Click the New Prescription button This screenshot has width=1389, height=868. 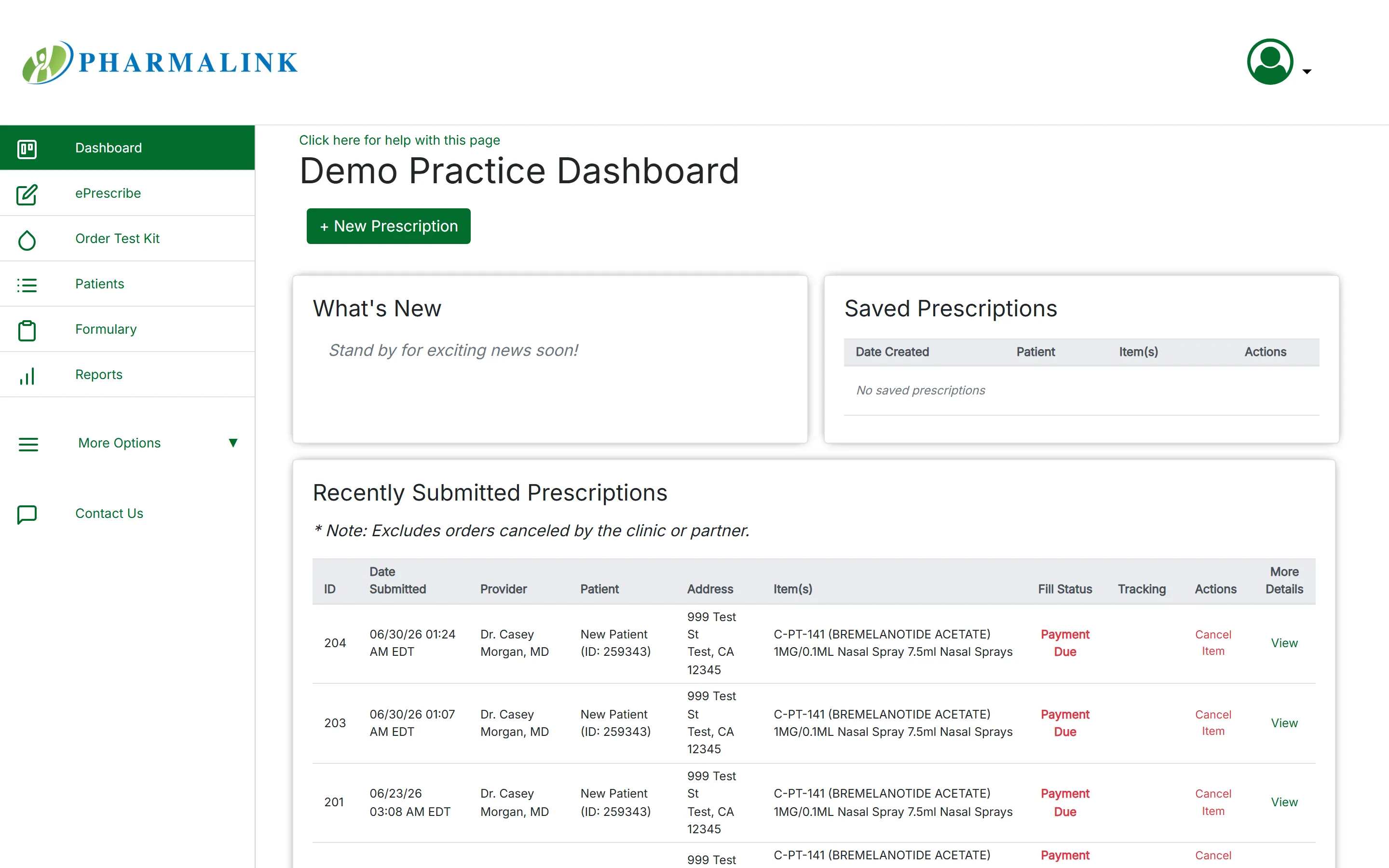[389, 226]
